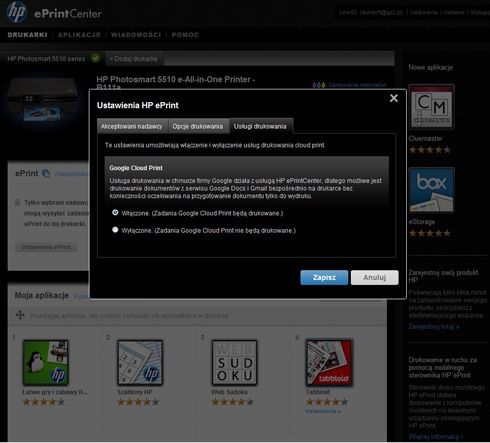490x443 pixels.
Task: Click the move arrows icon in Moja aplikacje
Action: point(20,315)
